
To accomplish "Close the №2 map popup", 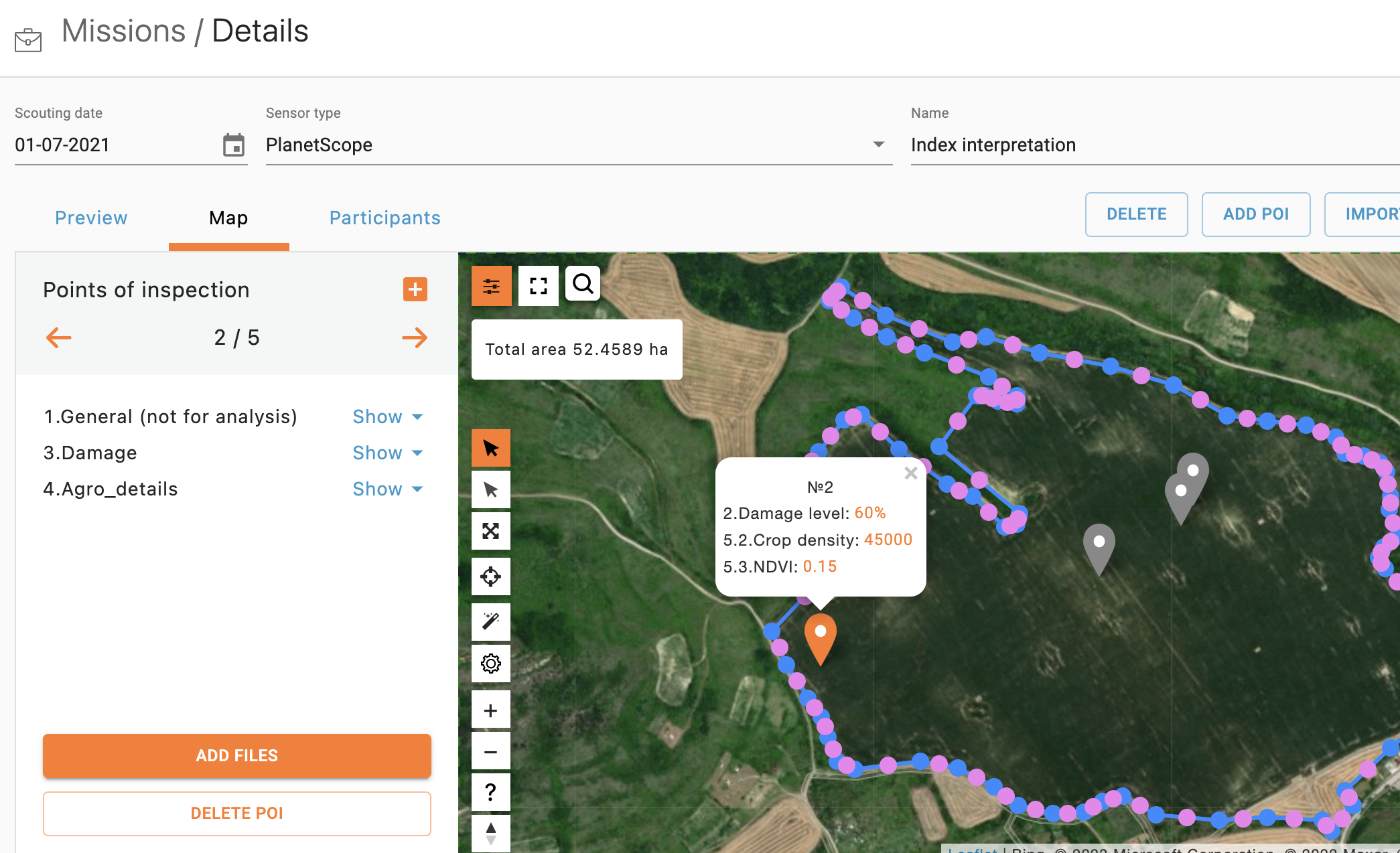I will point(910,473).
